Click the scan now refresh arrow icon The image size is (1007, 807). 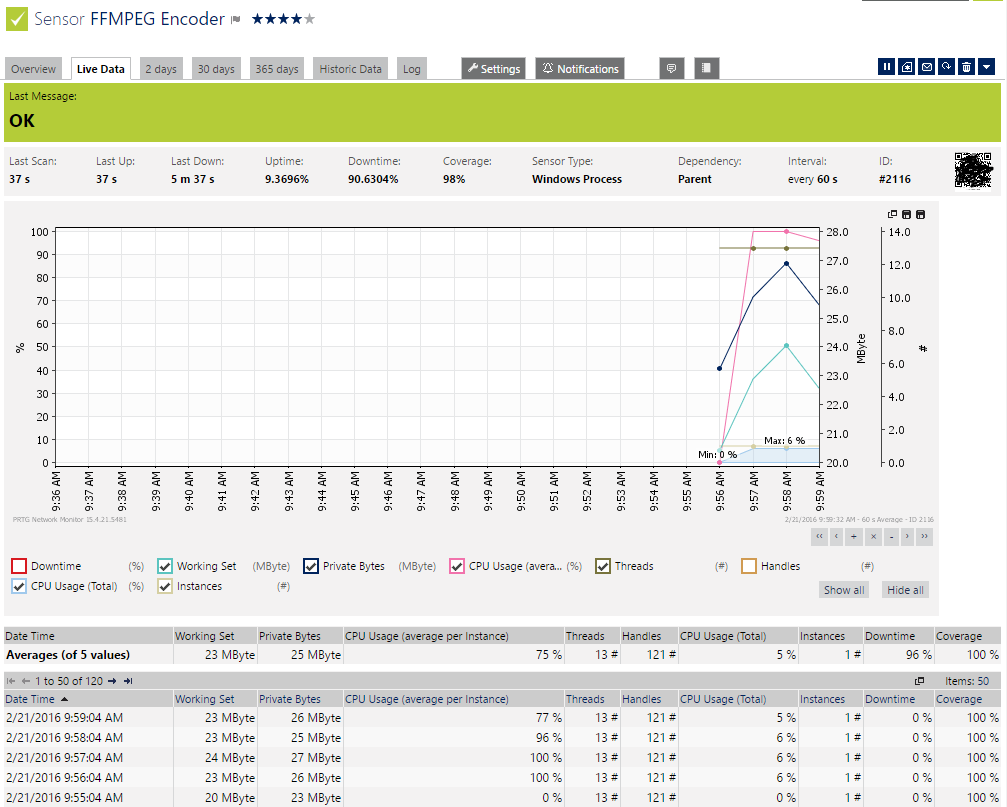tap(946, 67)
